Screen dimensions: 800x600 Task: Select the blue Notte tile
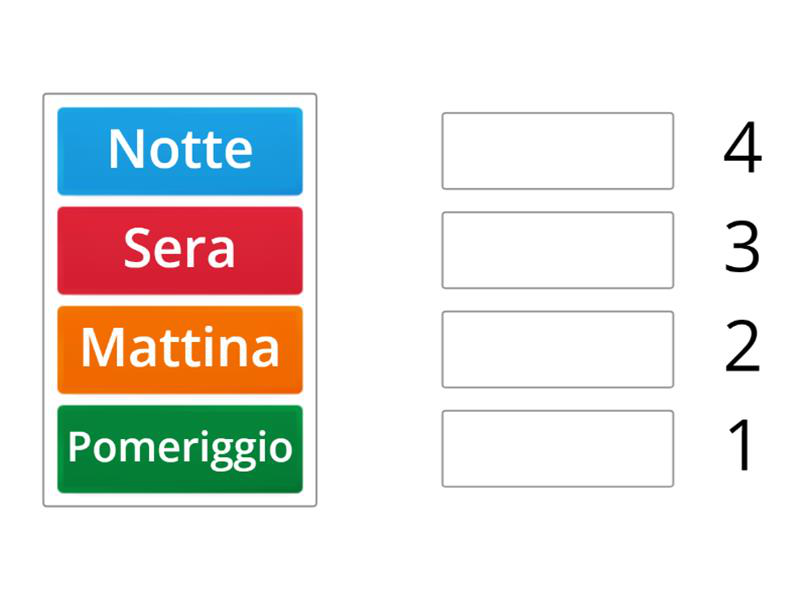click(180, 151)
